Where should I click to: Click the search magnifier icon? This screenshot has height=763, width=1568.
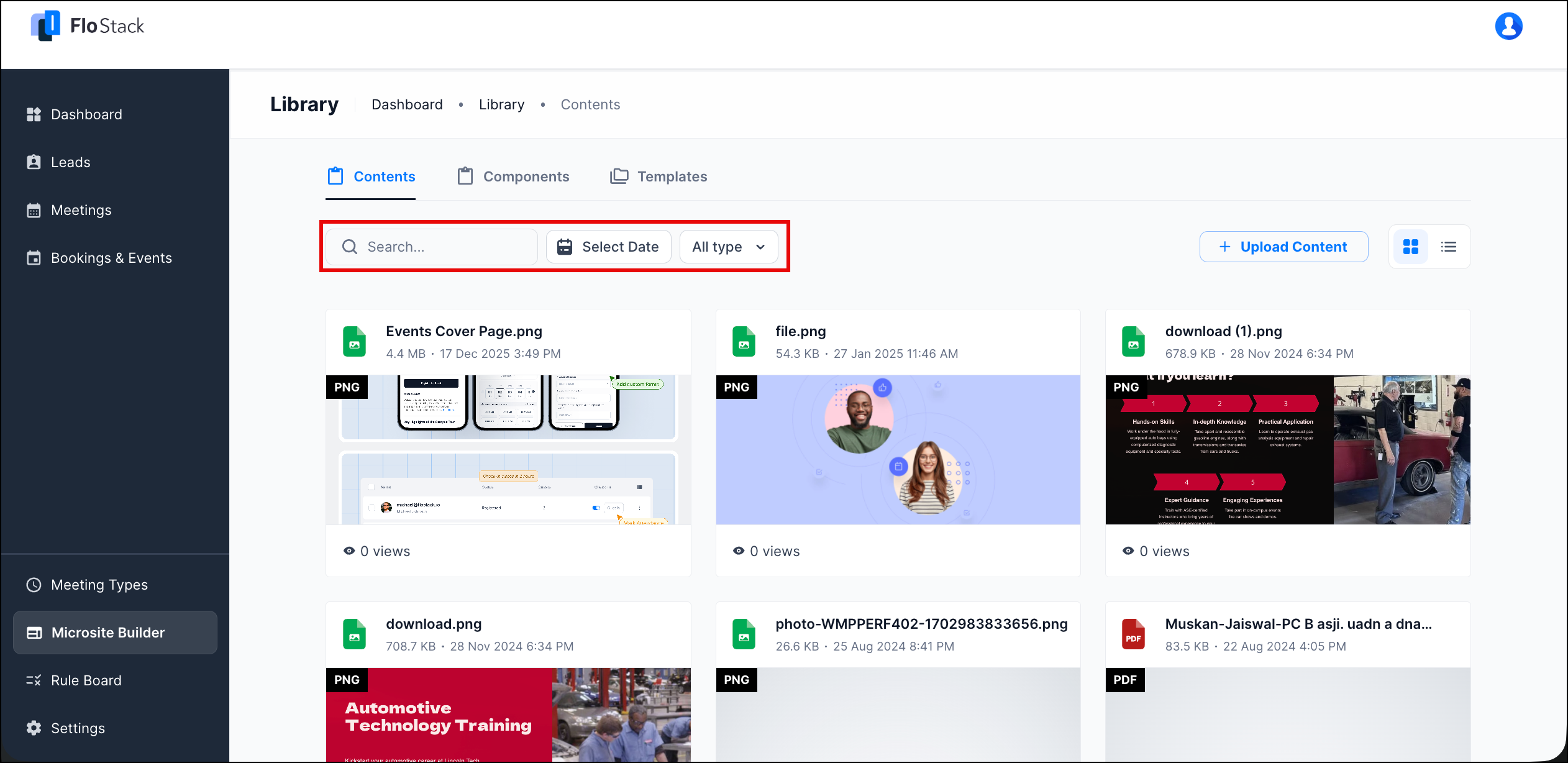[350, 247]
